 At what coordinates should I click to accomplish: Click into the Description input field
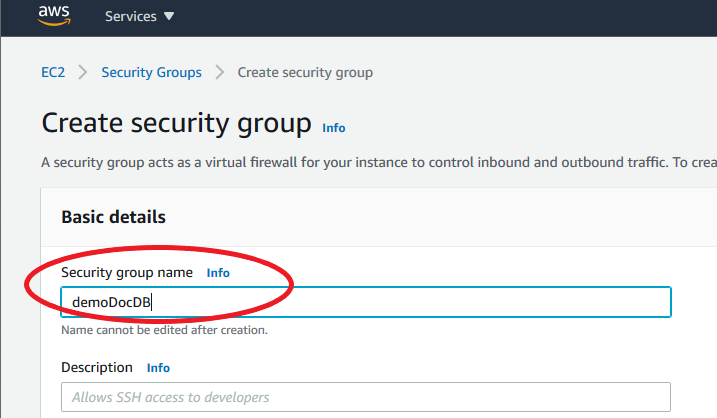tap(365, 397)
